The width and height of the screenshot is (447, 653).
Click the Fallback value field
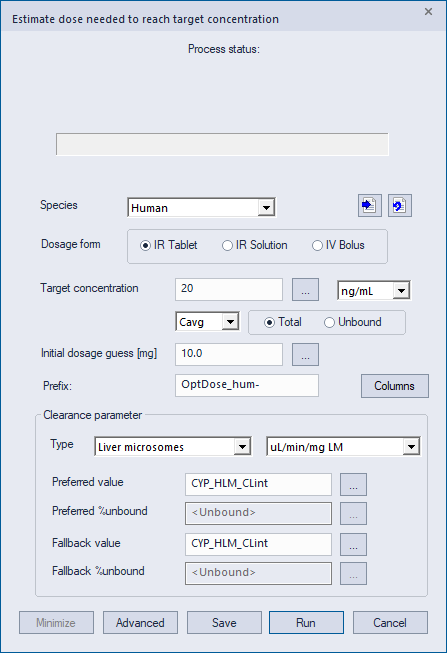tap(258, 544)
